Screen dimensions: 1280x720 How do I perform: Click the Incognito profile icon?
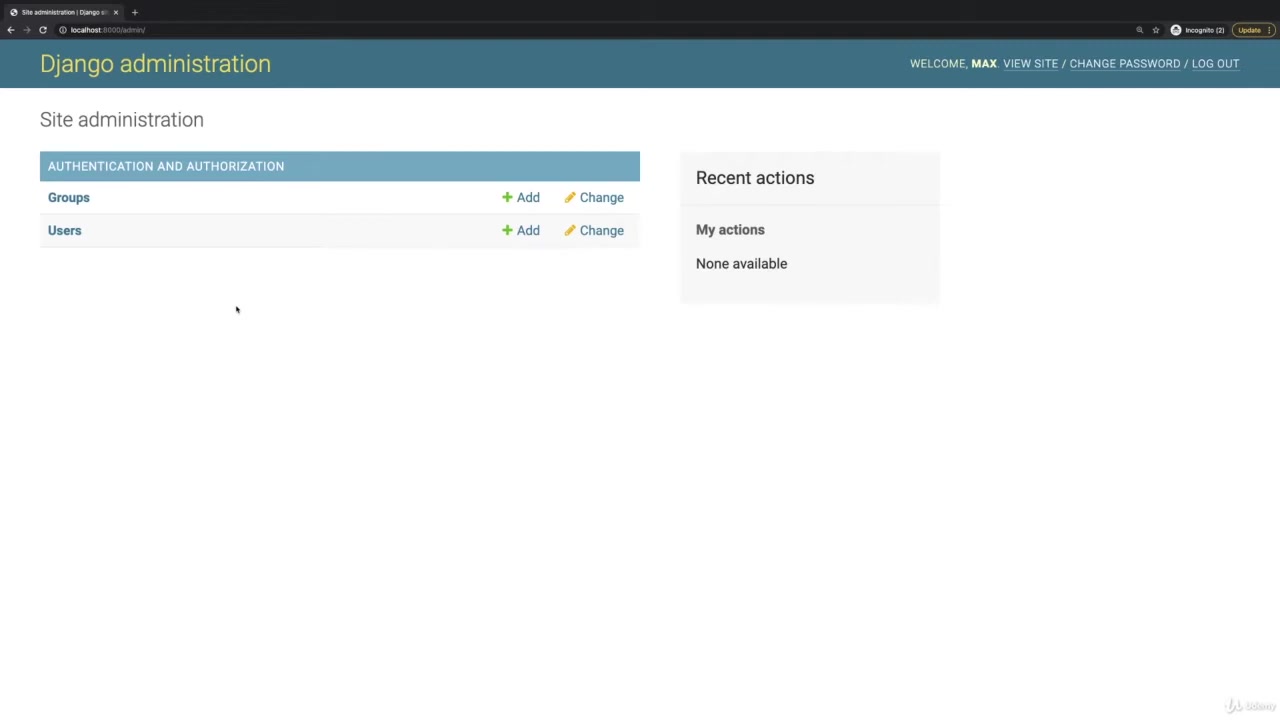coord(1176,30)
